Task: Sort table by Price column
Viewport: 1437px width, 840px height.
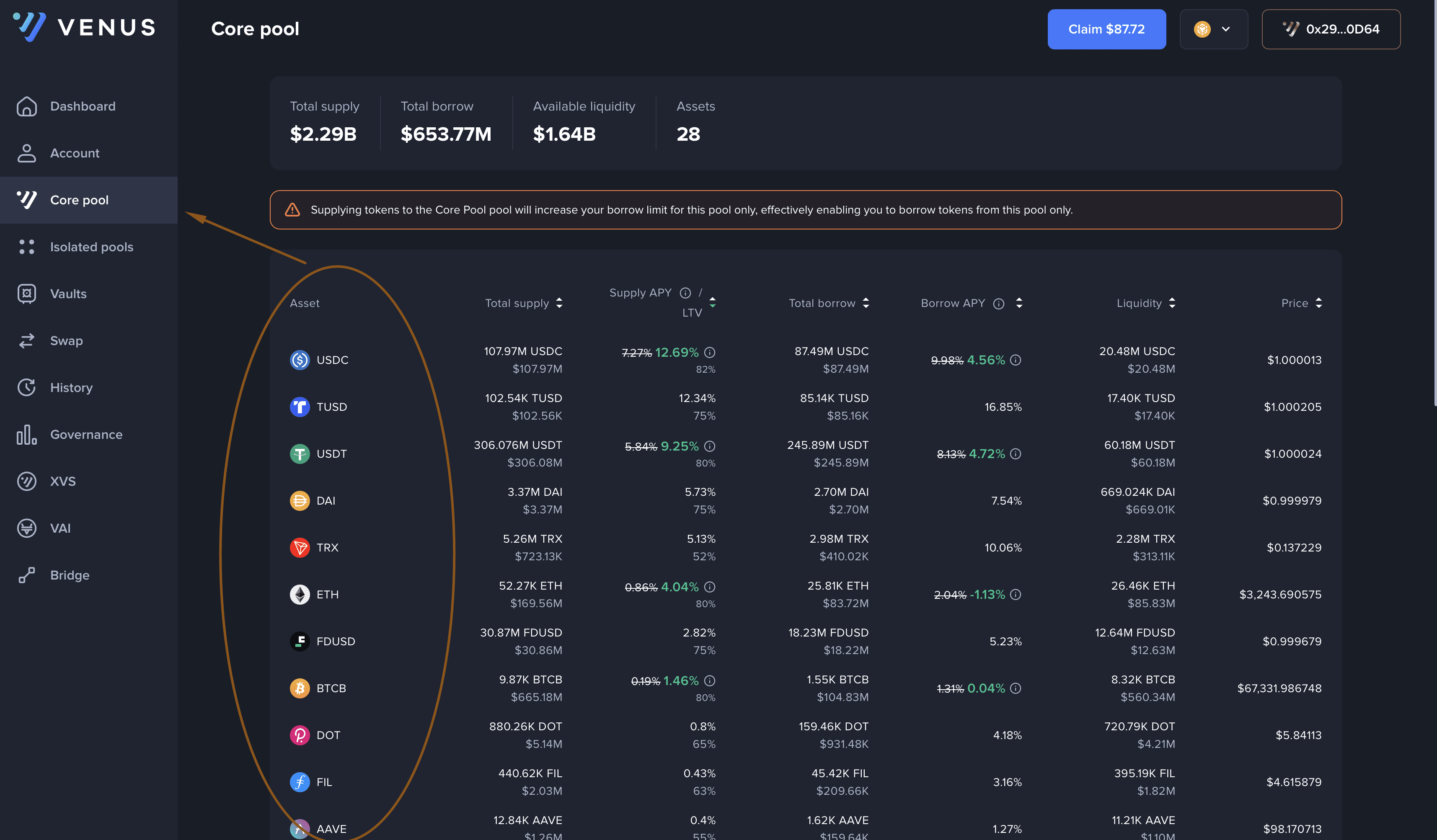Action: pyautogui.click(x=1318, y=303)
